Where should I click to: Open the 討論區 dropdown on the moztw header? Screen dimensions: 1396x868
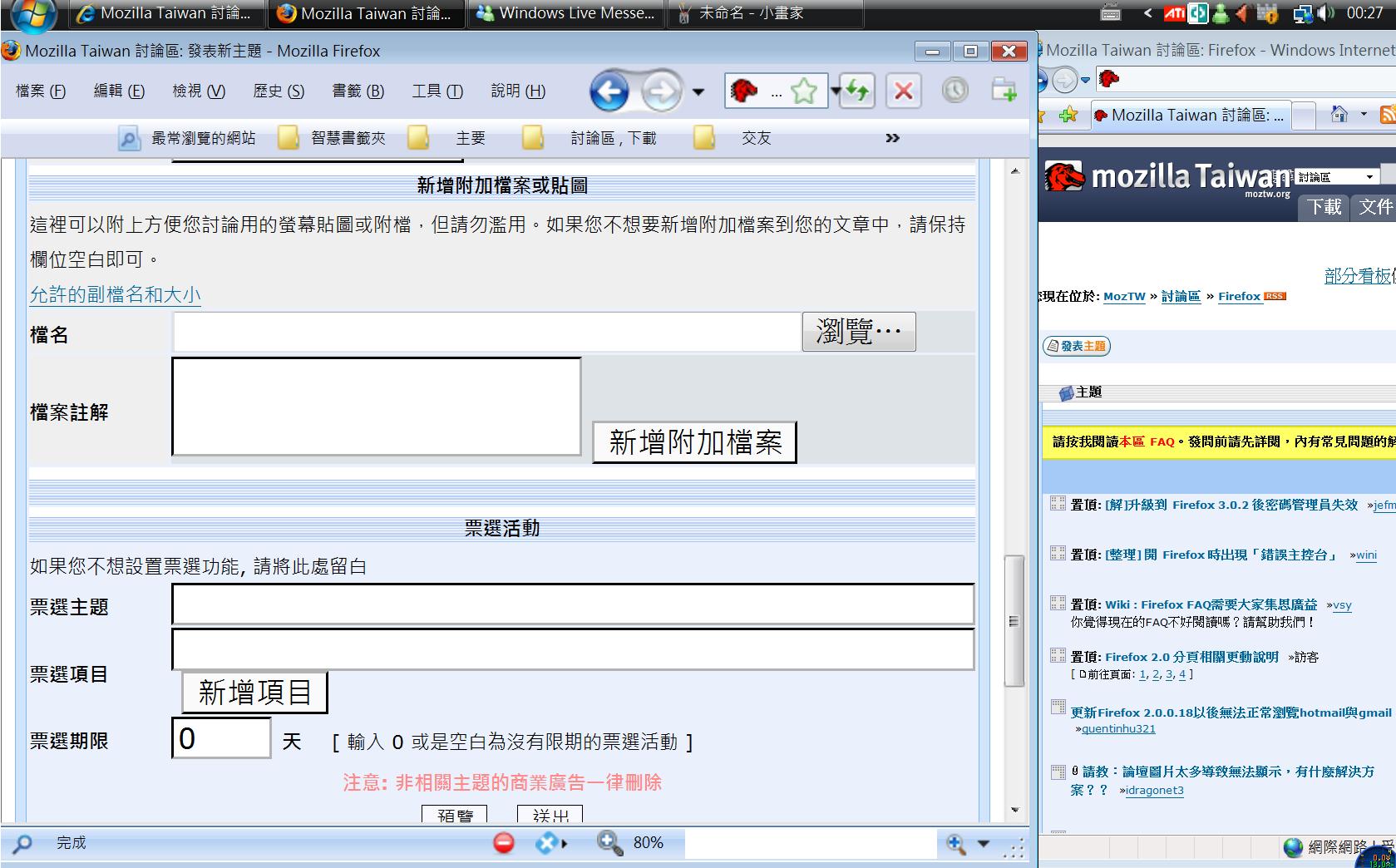tap(1337, 177)
